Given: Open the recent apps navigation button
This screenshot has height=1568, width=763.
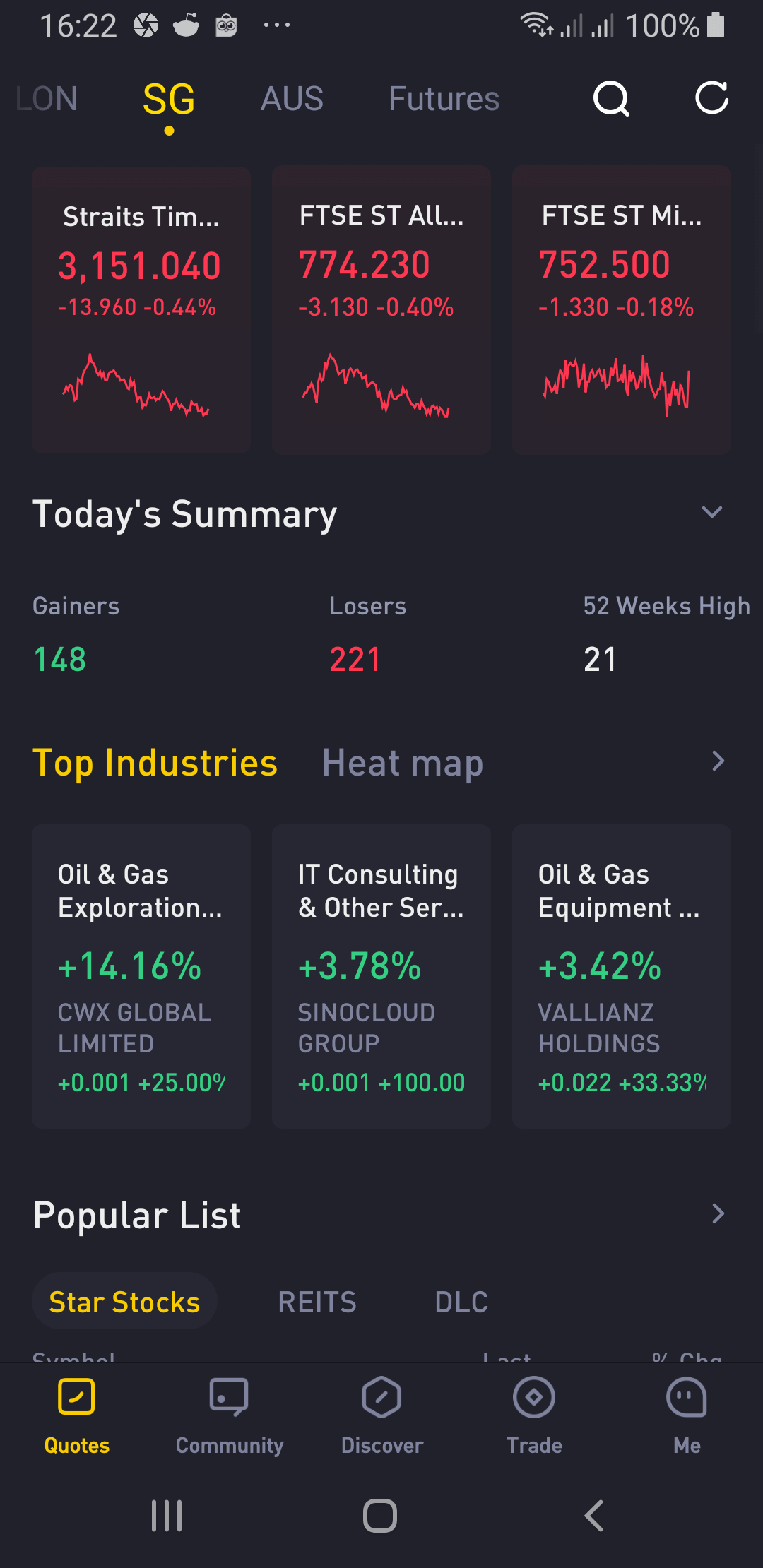Looking at the screenshot, I should tap(167, 1515).
